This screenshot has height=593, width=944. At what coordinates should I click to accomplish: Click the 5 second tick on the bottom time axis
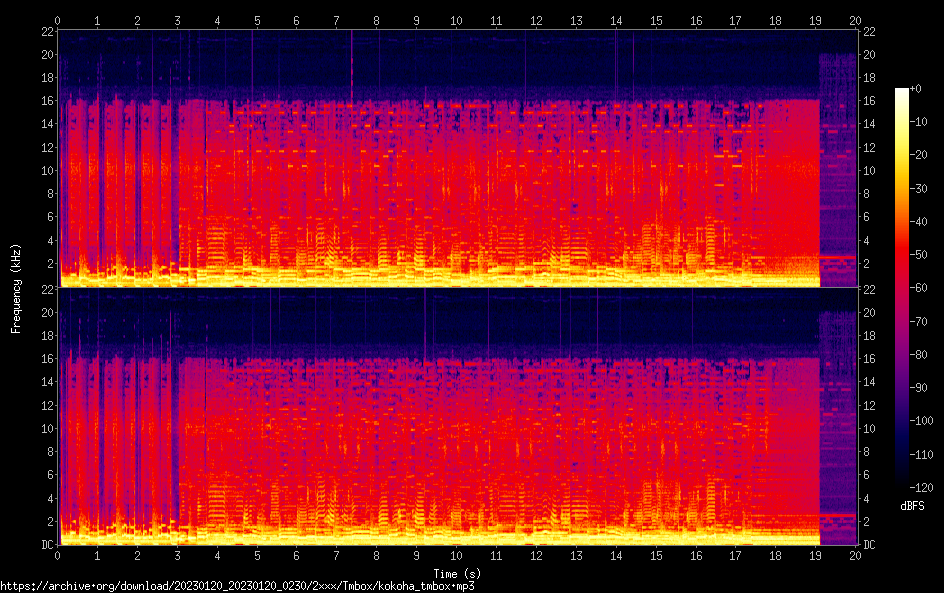click(257, 556)
